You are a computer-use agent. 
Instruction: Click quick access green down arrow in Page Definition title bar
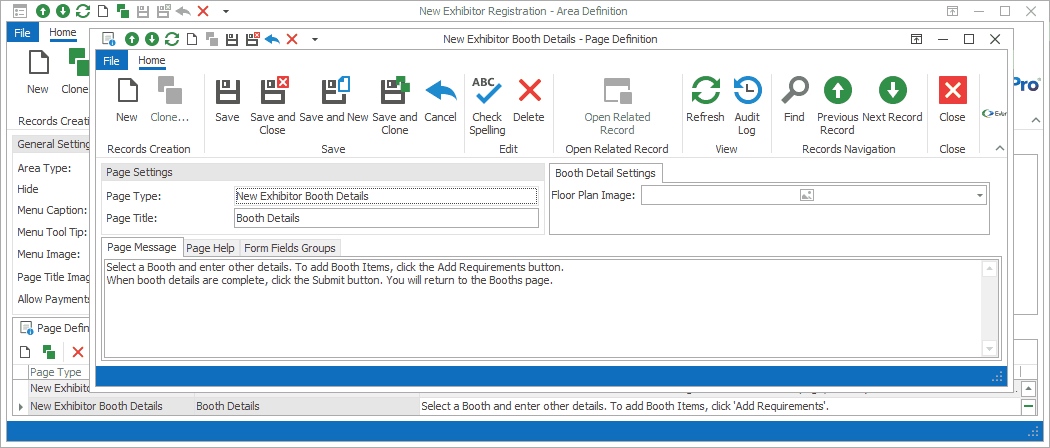(152, 40)
